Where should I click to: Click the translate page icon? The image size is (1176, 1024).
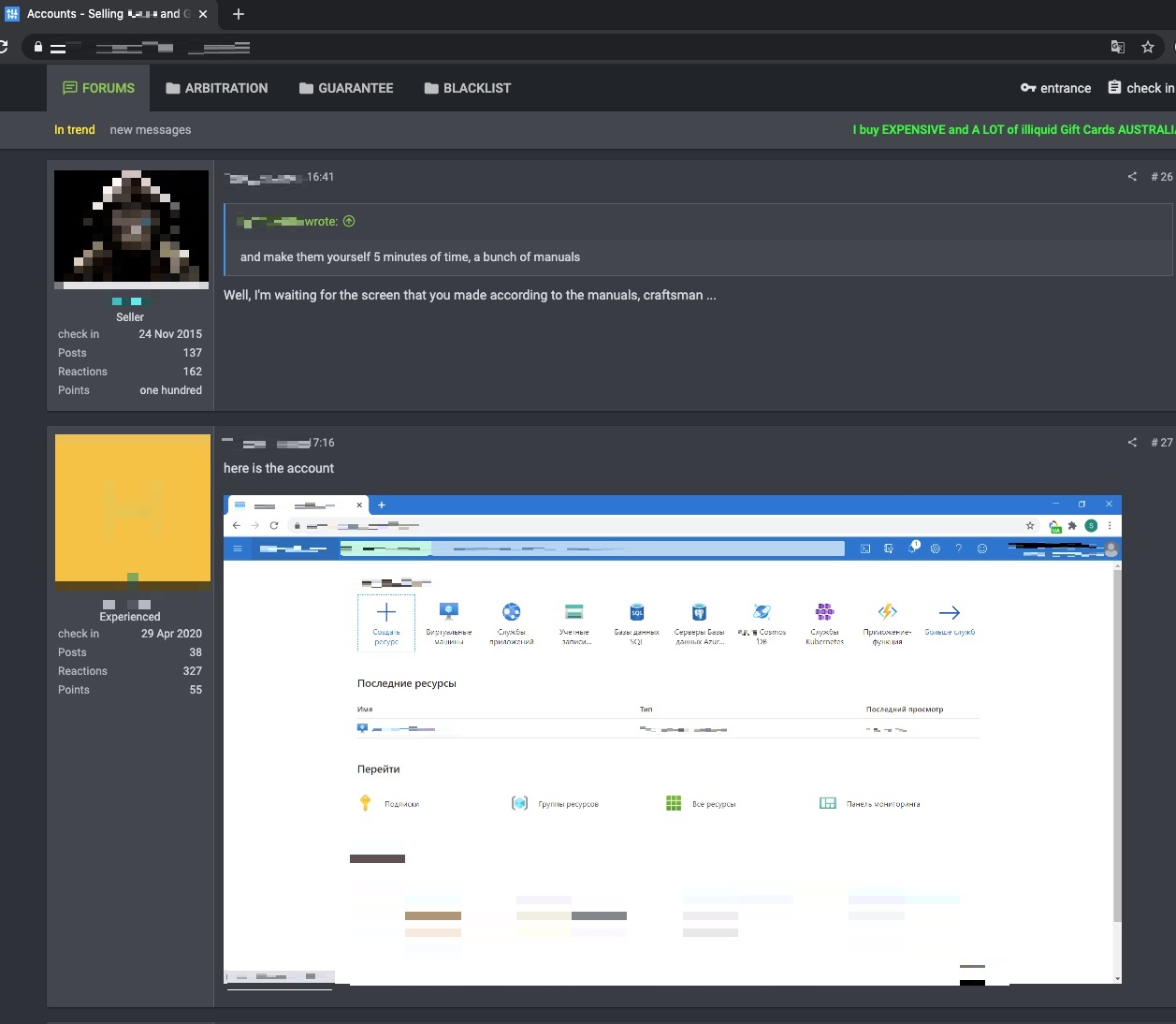pos(1117,47)
